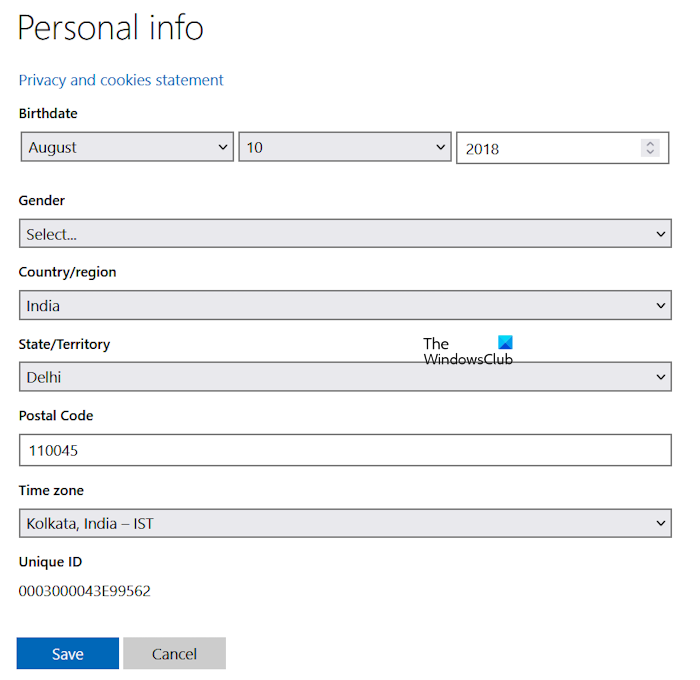Click the Birthdate field label
The height and width of the screenshot is (680, 700).
[48, 113]
